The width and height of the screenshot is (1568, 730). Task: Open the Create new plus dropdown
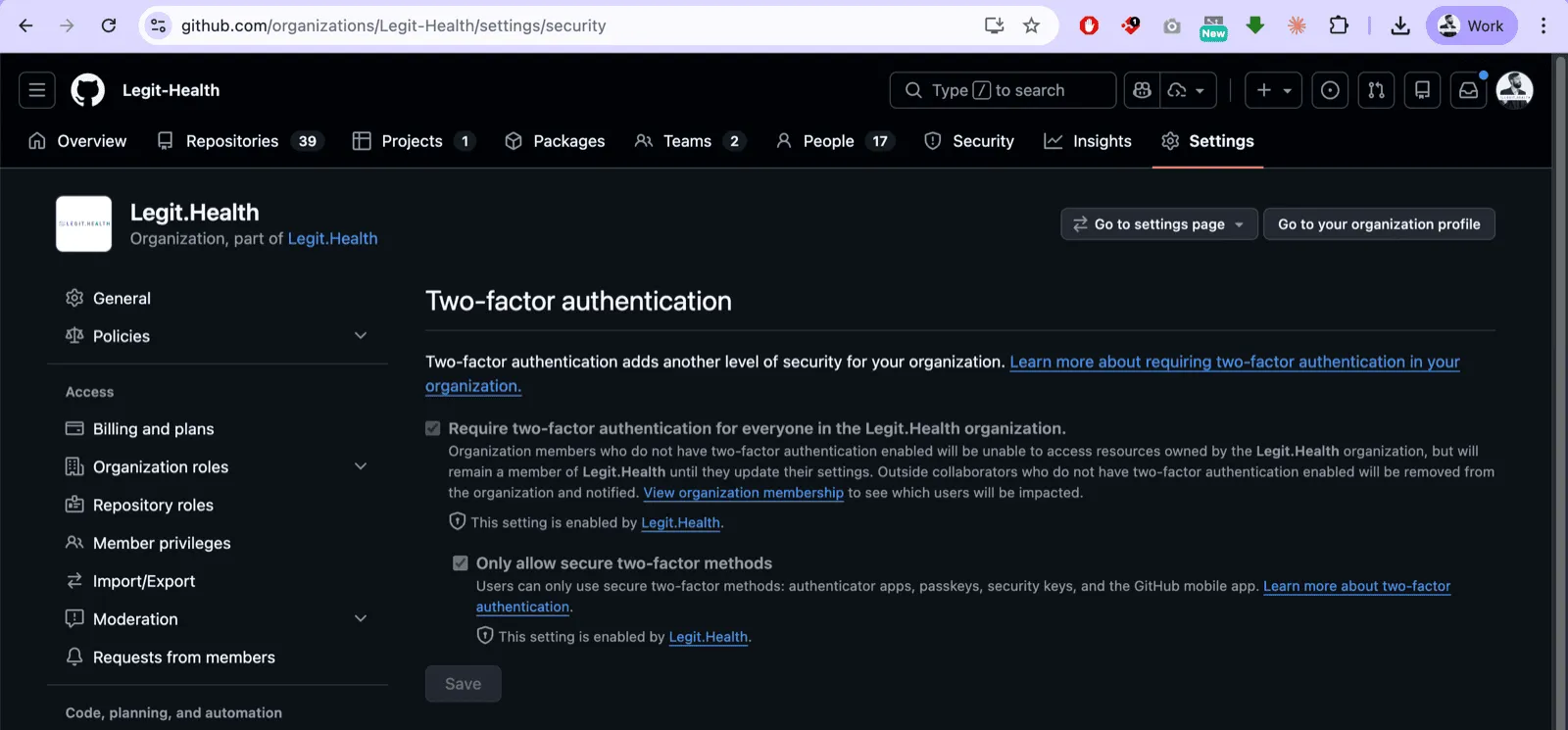click(x=1274, y=90)
